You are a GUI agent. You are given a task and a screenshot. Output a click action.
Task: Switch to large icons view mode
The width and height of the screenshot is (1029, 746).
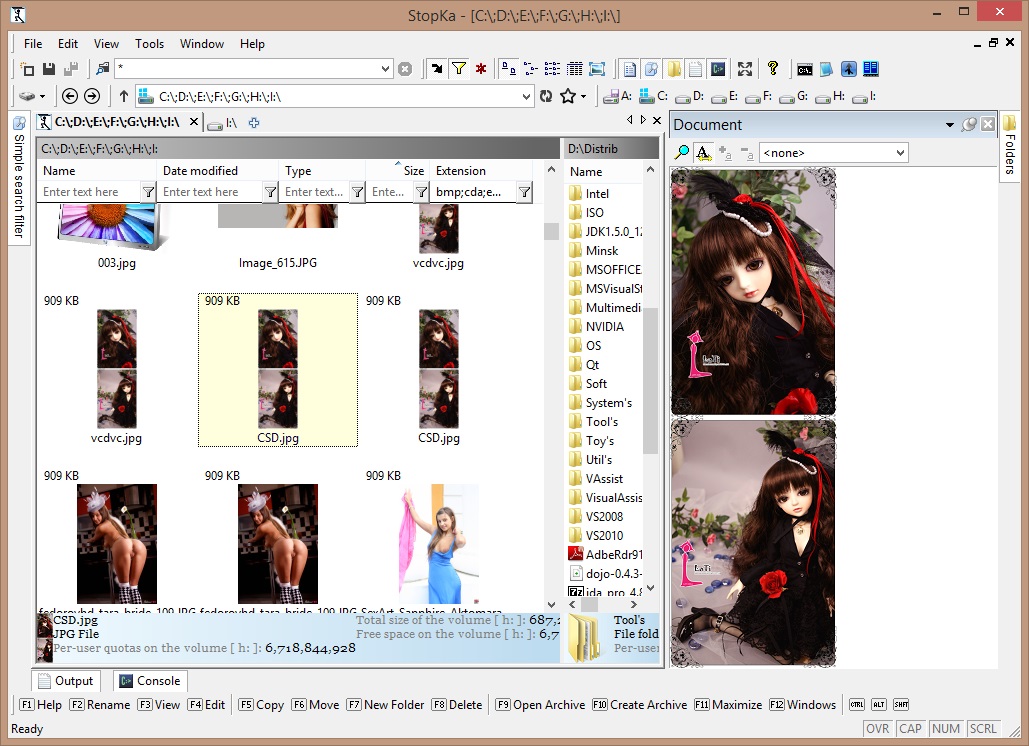click(x=508, y=68)
